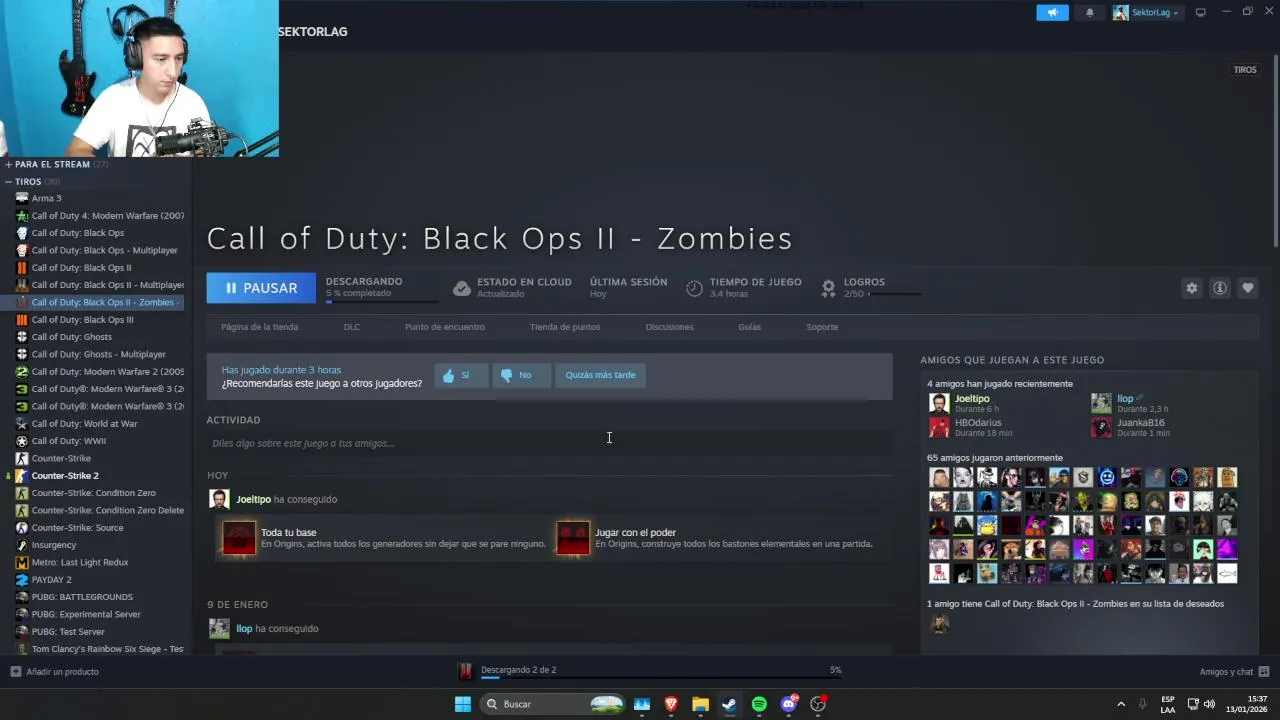Image resolution: width=1280 pixels, height=720 pixels.
Task: Recommend the game with Sí button
Action: tap(462, 375)
